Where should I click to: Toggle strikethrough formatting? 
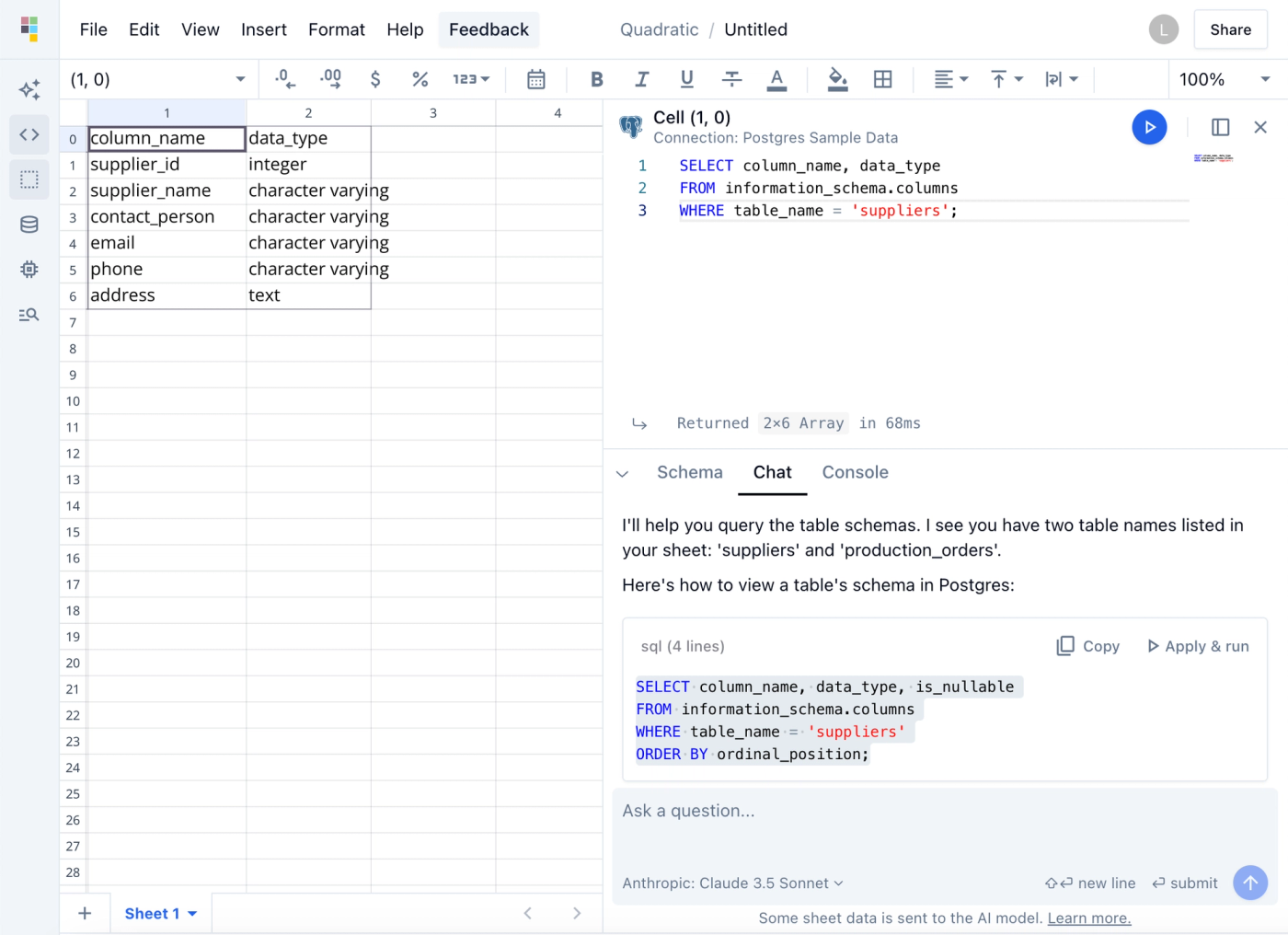[x=731, y=79]
